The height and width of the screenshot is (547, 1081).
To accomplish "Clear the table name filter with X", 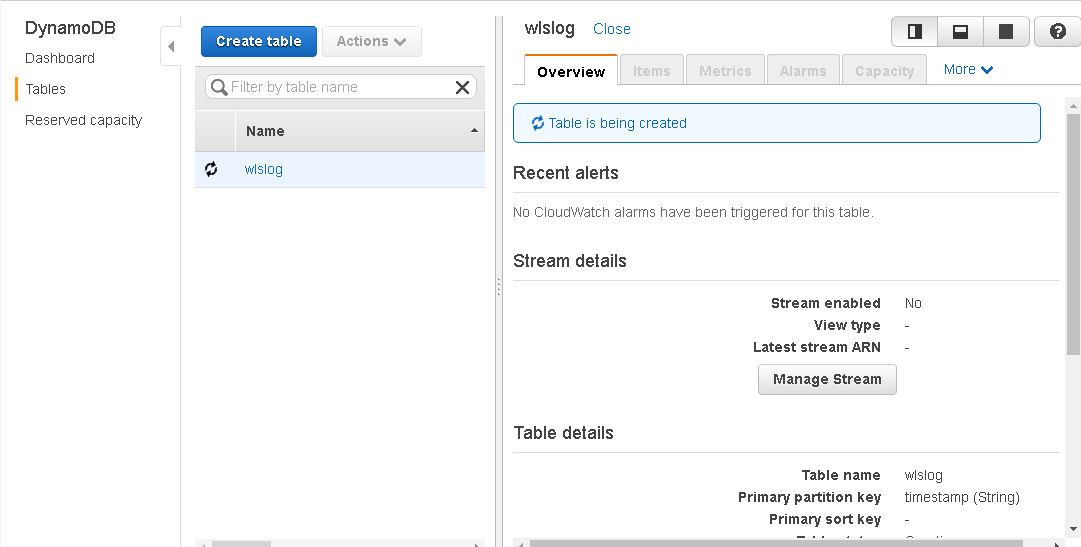I will (x=462, y=87).
